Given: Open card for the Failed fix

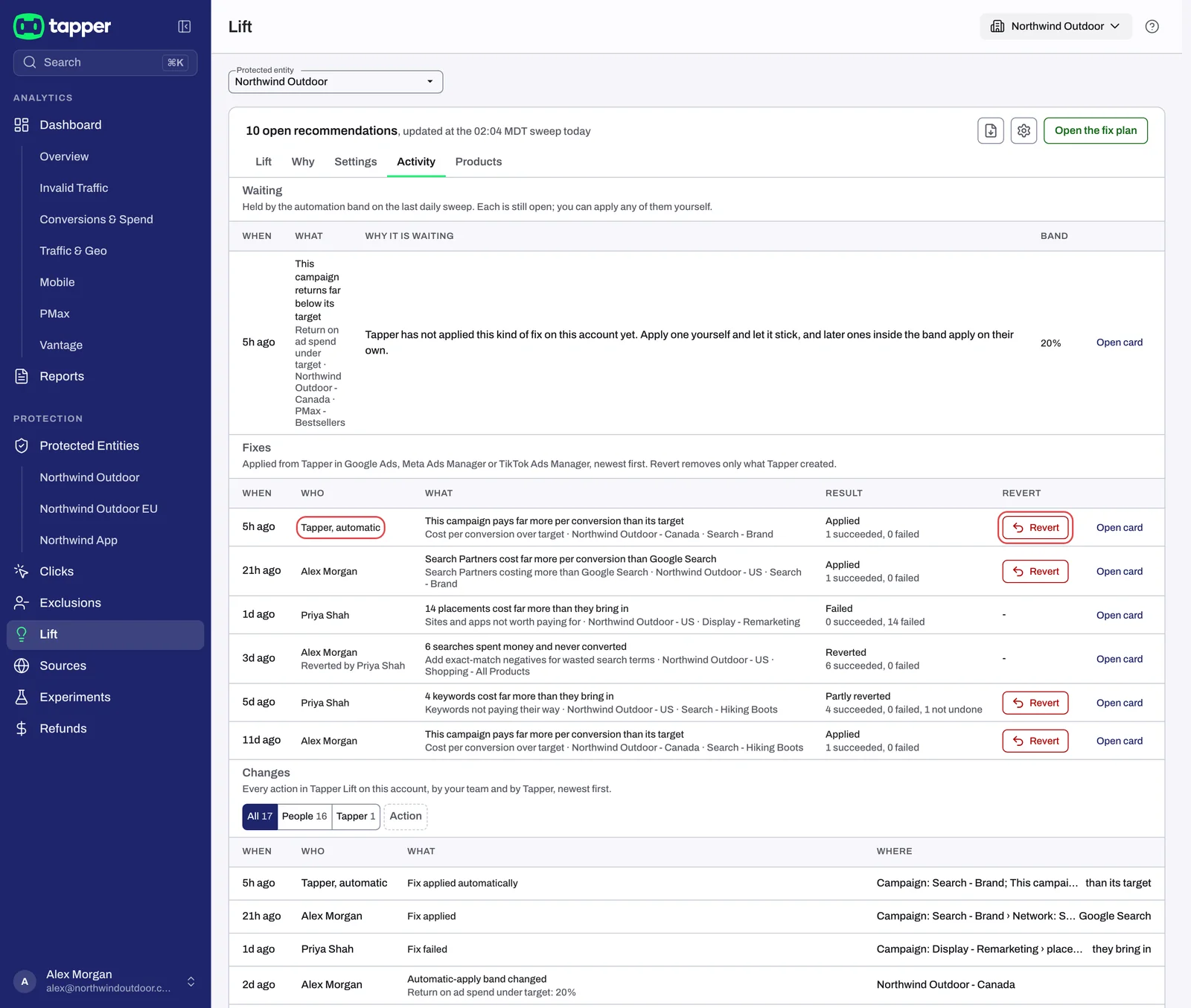Looking at the screenshot, I should [x=1120, y=616].
